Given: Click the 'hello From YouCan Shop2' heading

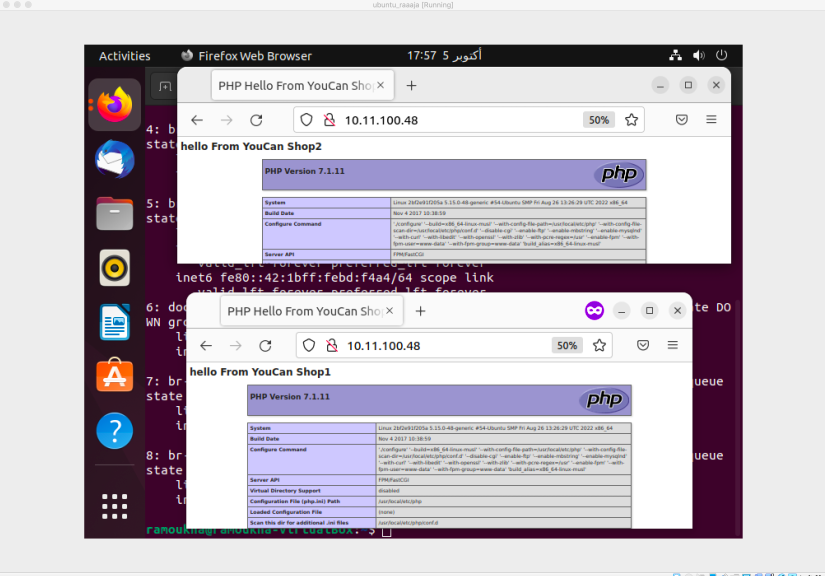Looking at the screenshot, I should point(251,146).
